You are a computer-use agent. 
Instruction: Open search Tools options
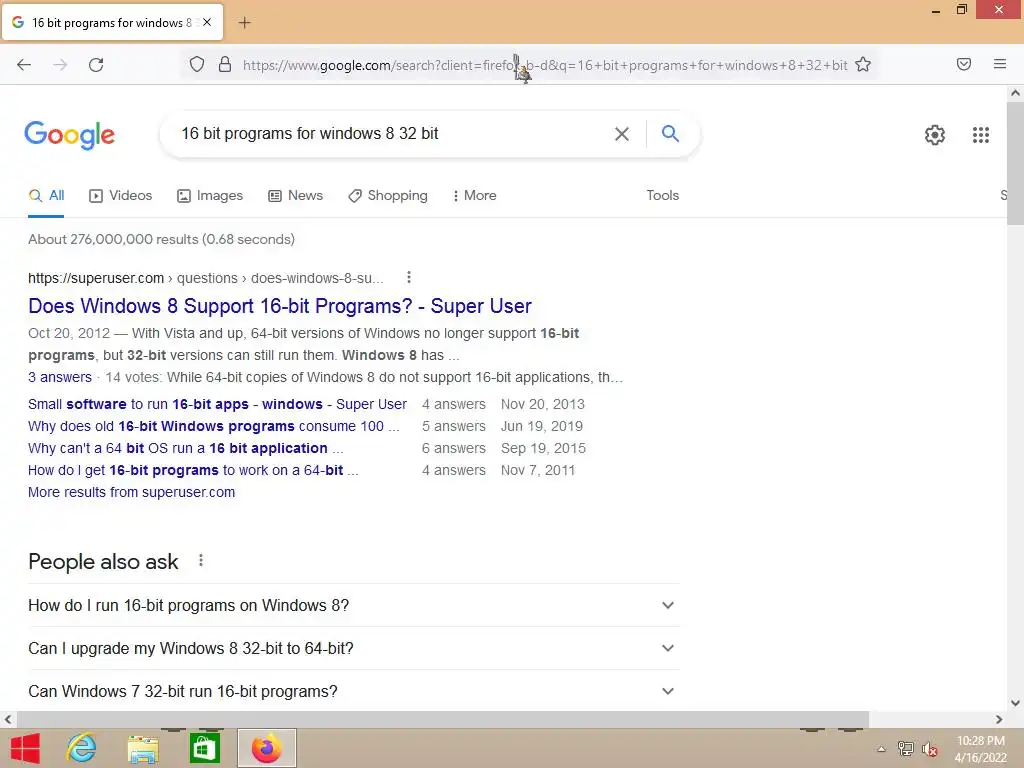662,195
